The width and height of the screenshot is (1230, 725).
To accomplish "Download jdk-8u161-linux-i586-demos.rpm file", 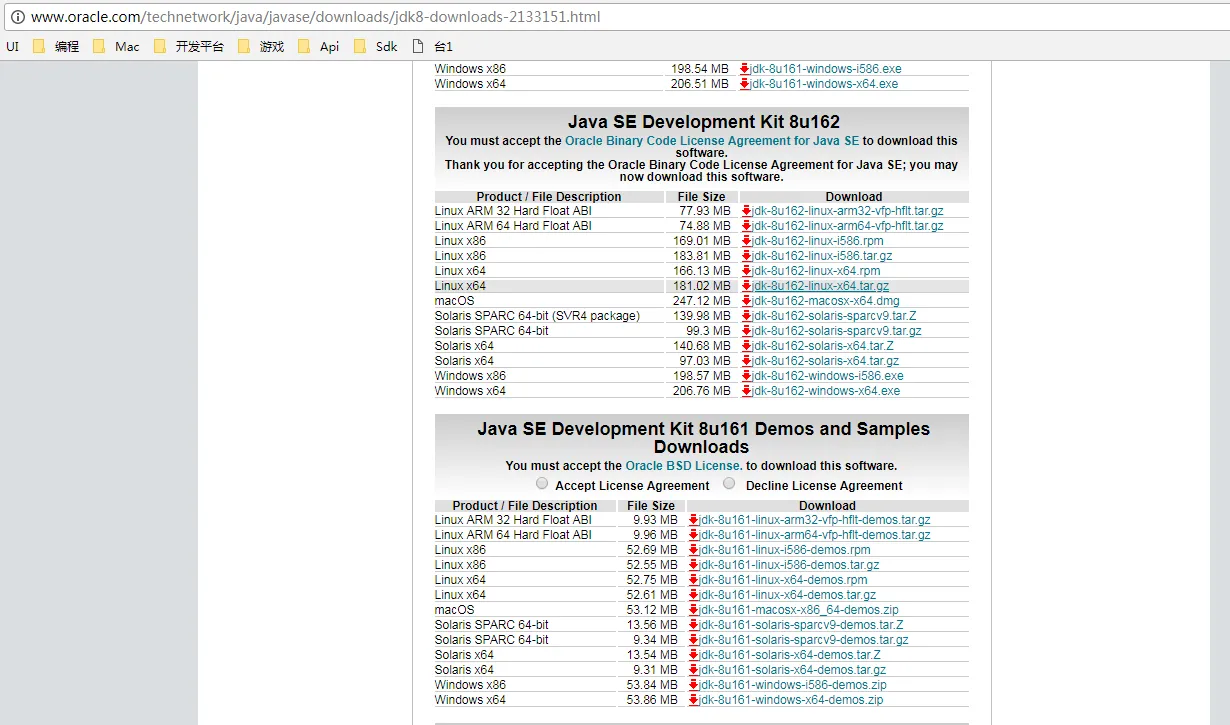I will 785,550.
